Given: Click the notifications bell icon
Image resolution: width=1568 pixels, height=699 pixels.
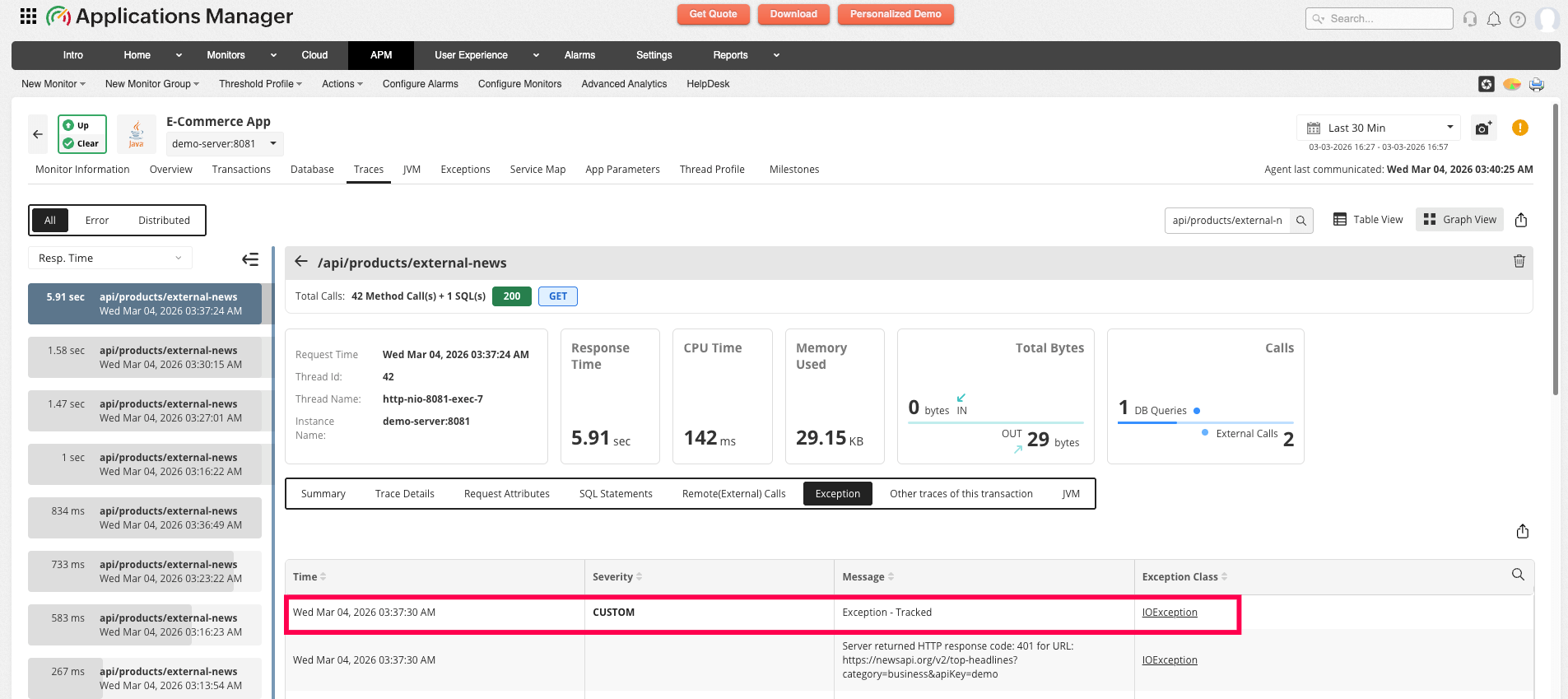Looking at the screenshot, I should point(1494,19).
